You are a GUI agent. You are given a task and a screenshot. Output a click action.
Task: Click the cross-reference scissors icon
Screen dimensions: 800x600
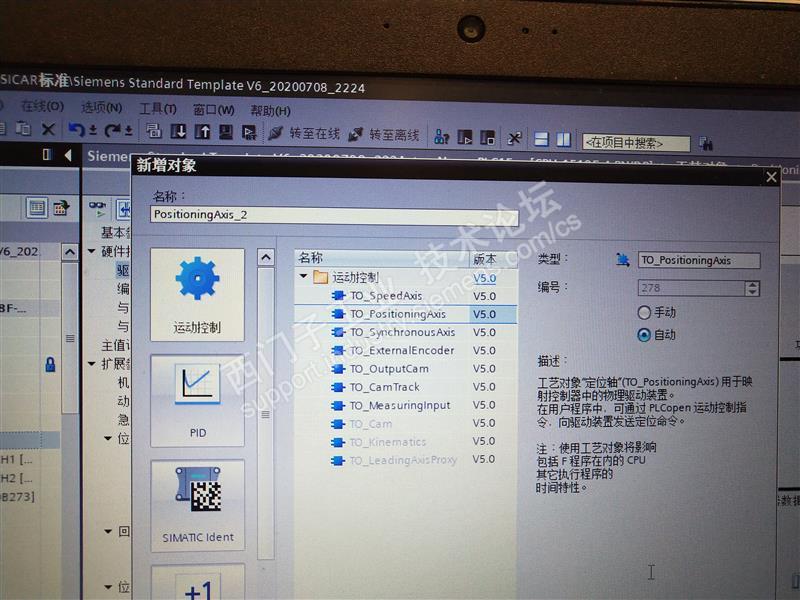point(514,138)
